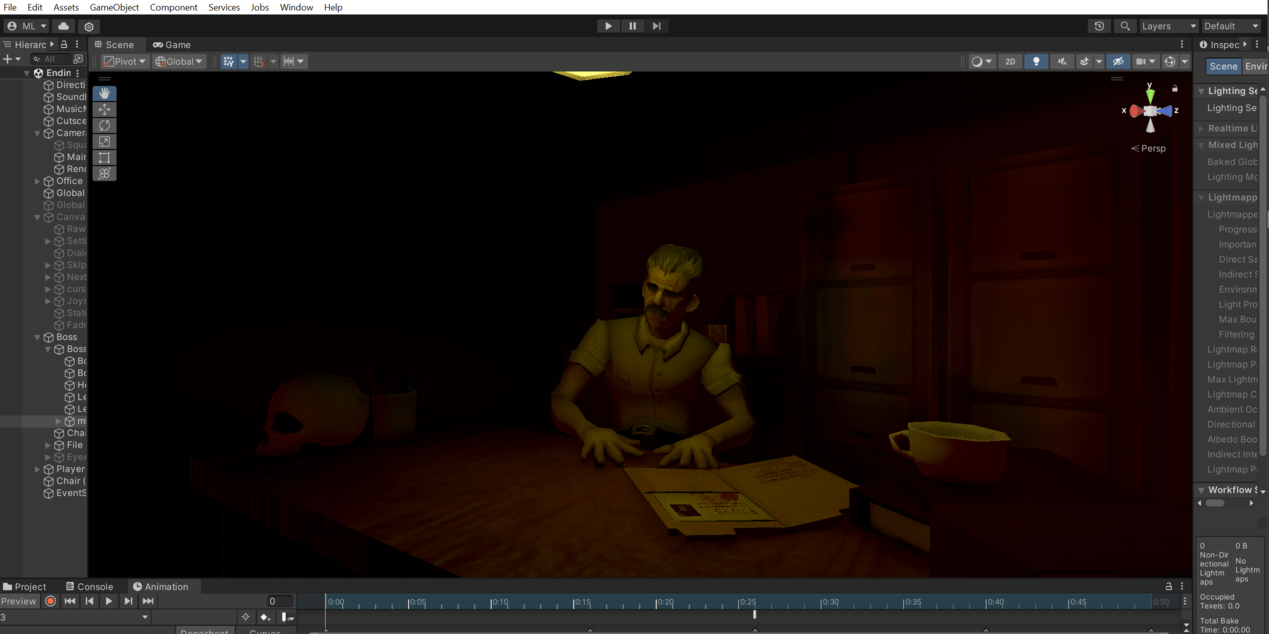
Task: Toggle scene lighting bulb button
Action: coord(1036,61)
